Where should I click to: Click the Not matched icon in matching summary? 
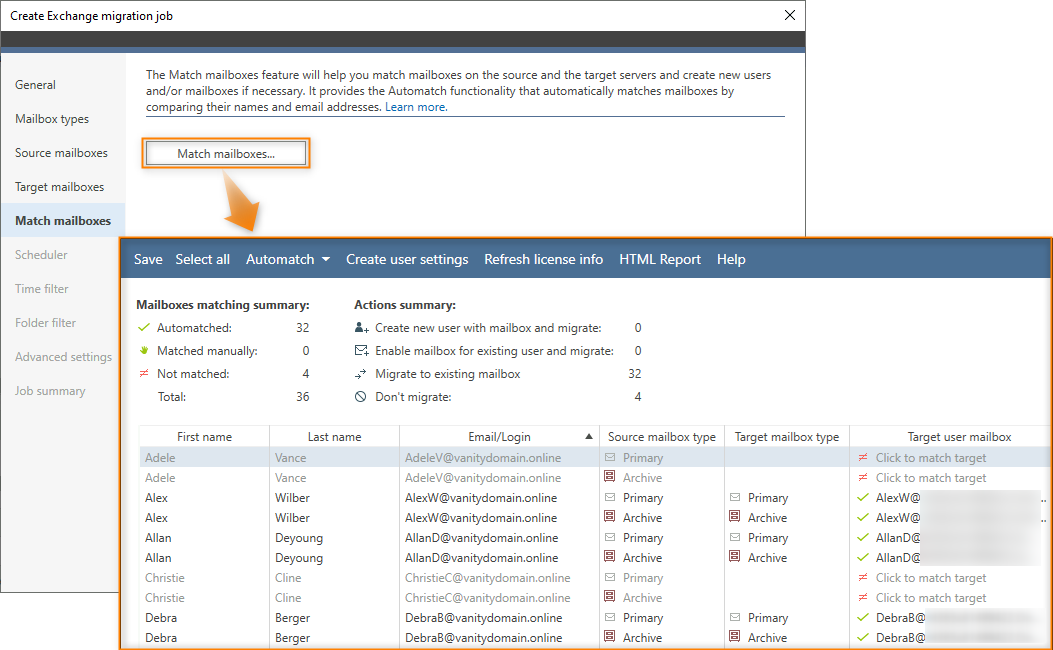[144, 373]
